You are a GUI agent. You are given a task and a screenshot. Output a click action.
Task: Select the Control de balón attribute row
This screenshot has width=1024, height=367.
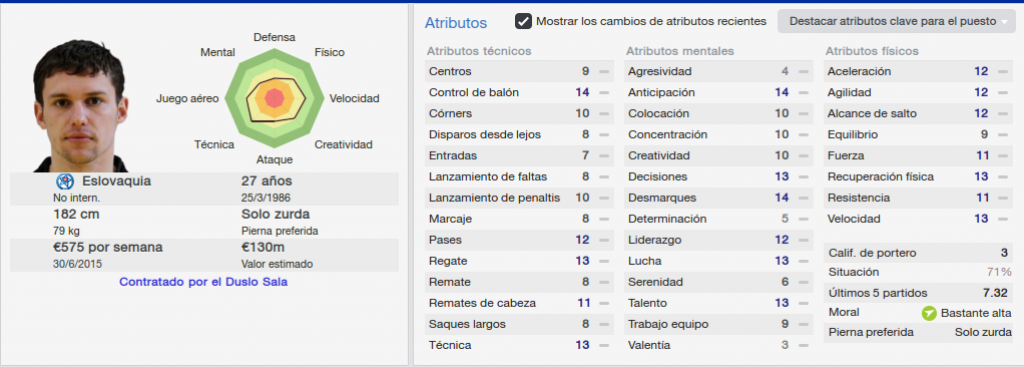coord(520,93)
